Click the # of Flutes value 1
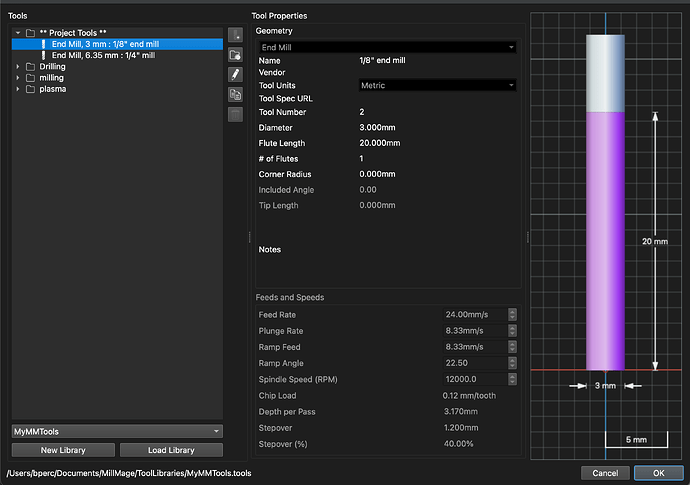 [361, 158]
